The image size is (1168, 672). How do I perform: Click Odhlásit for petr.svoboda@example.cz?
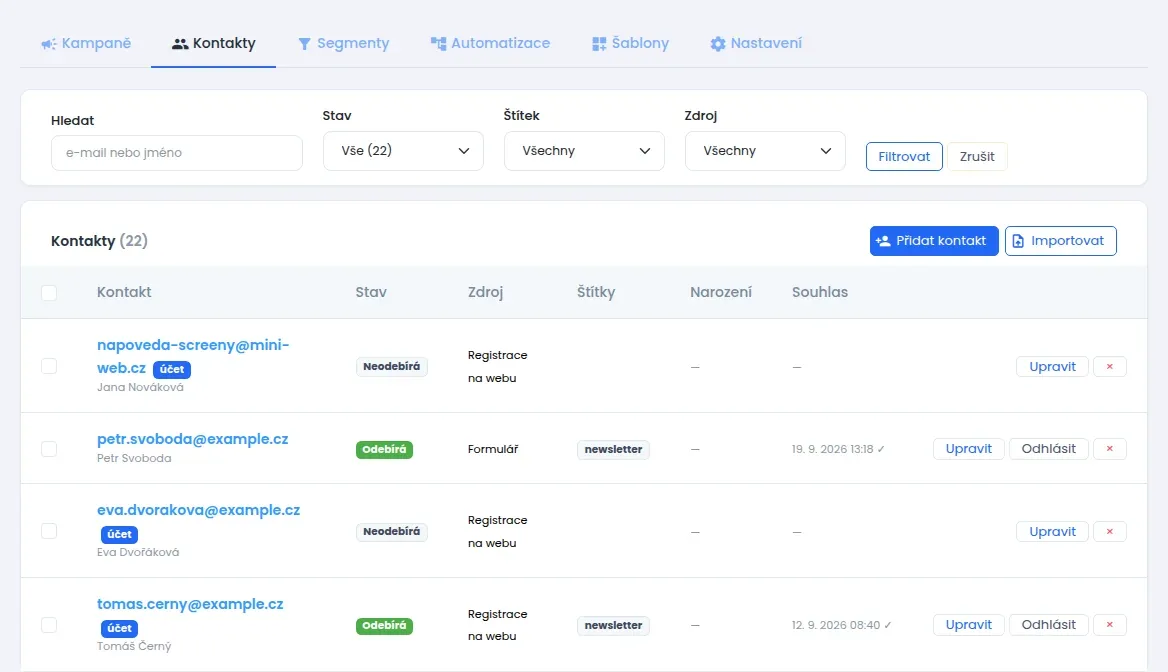point(1048,448)
